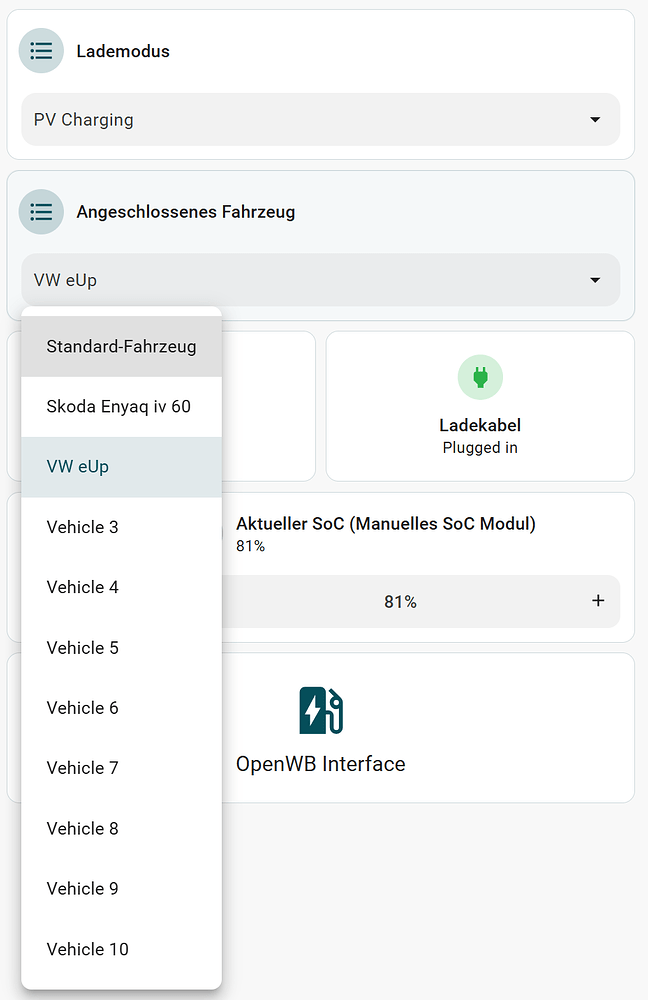
Task: Click the chevron on the Lademodus selector
Action: [x=595, y=119]
